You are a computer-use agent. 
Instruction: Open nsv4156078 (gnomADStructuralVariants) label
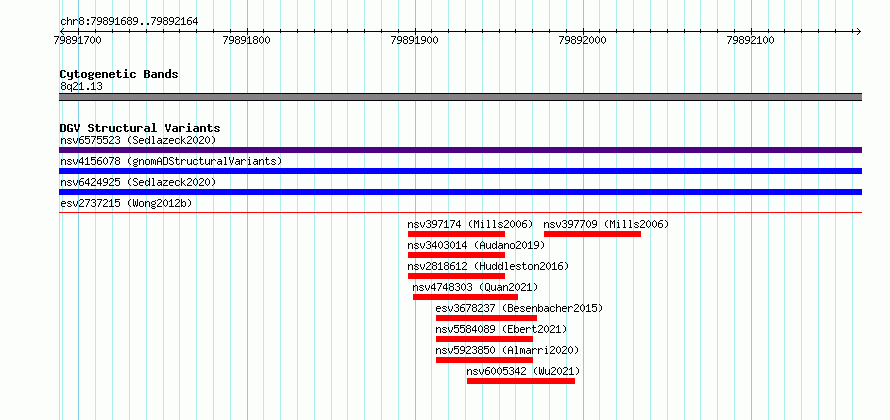(171, 161)
